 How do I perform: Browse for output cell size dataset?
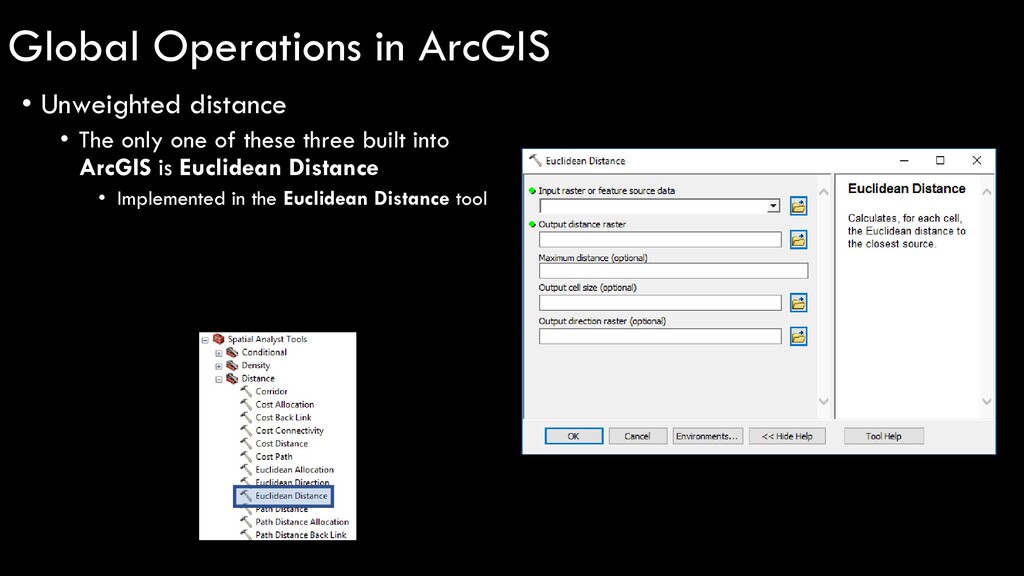click(x=798, y=303)
